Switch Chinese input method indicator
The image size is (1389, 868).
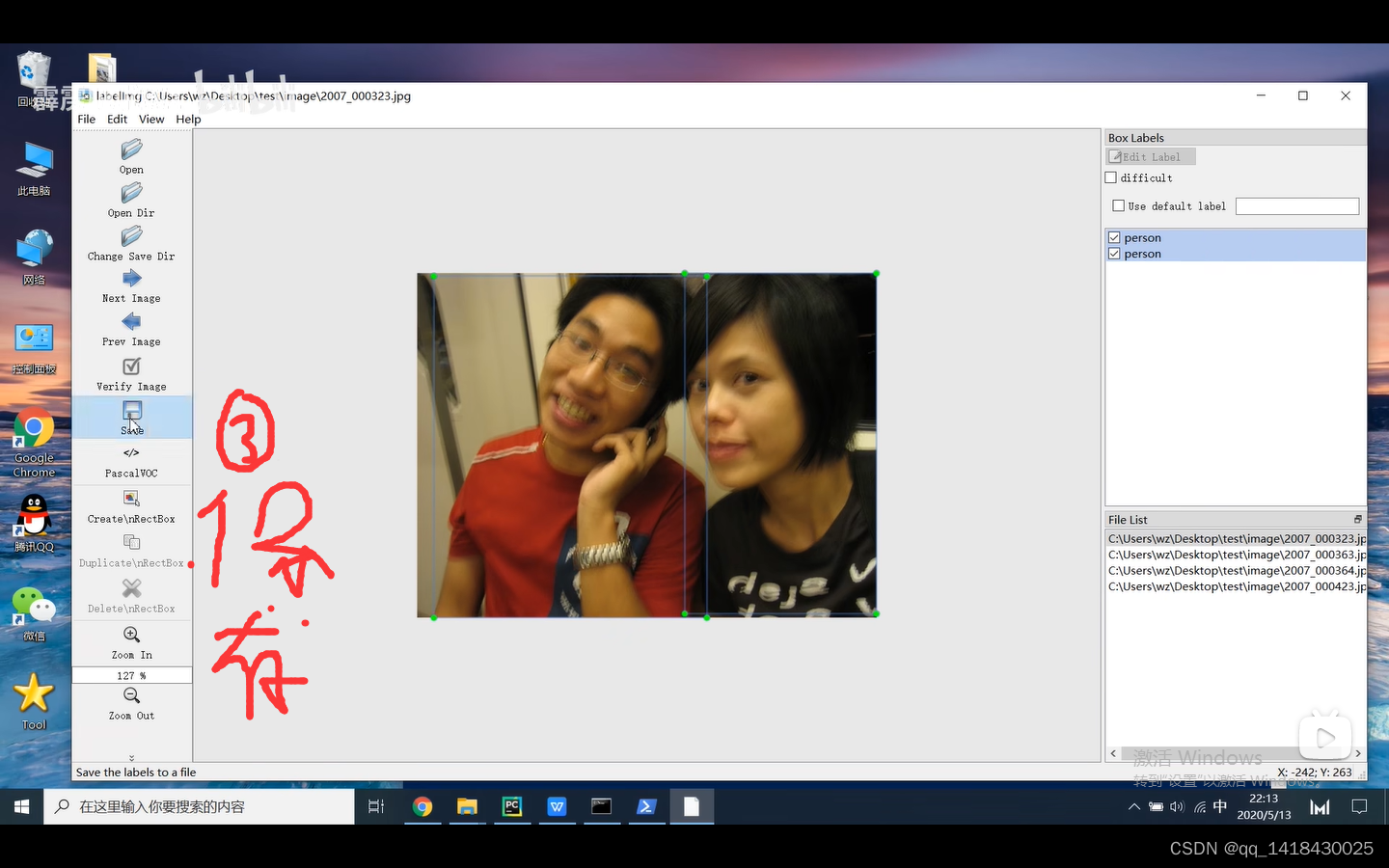(1220, 806)
